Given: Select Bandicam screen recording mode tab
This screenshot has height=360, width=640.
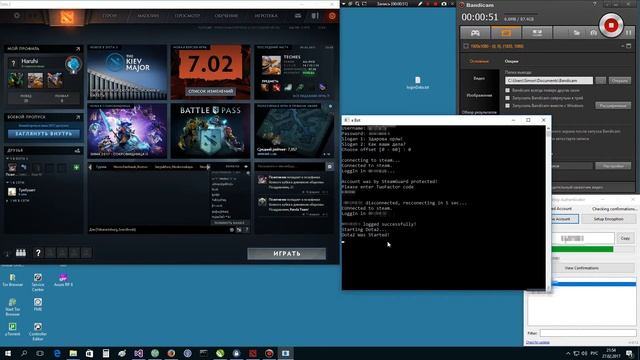Looking at the screenshot, I should (x=506, y=33).
